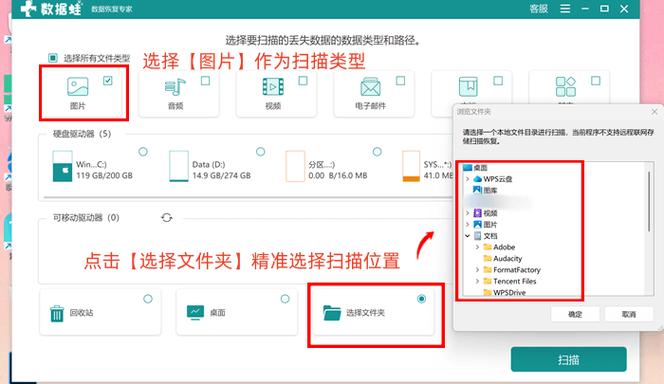This screenshot has height=384, width=664.
Task: Close the 浏览文件夹 dialog
Action: pos(654,112)
